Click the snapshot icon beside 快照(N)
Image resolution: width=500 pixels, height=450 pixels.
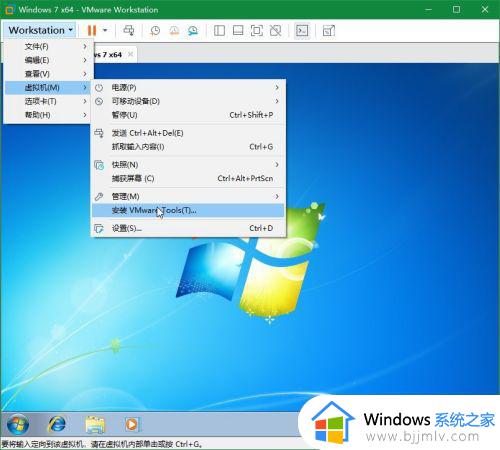click(99, 165)
